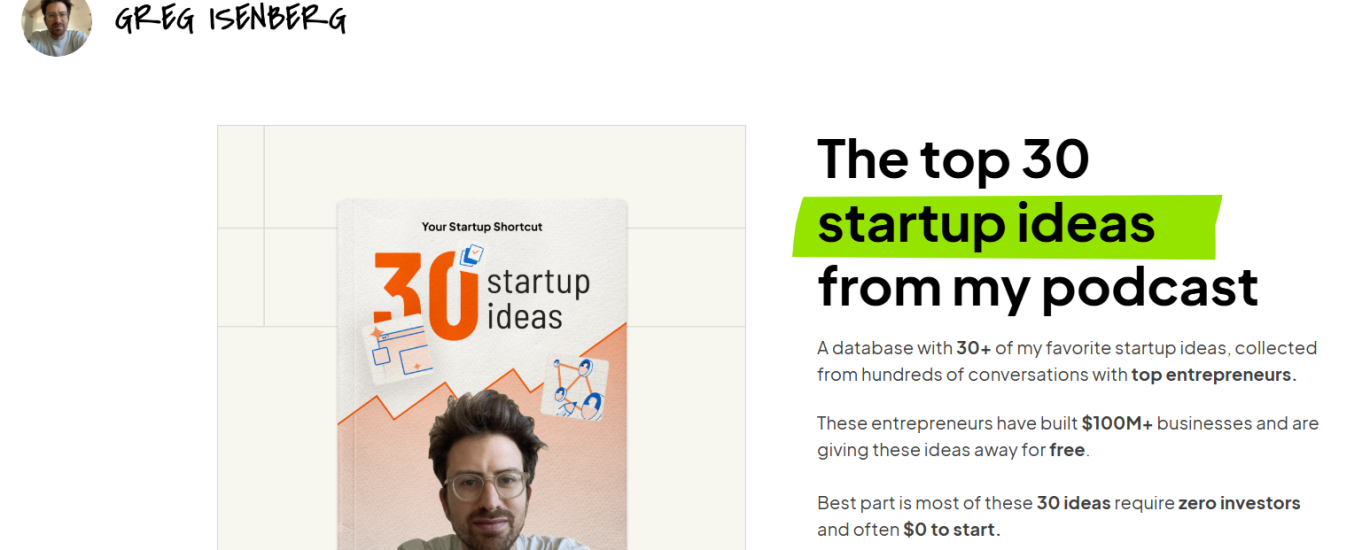Click the Greg Isenberg handwritten logo
The width and height of the screenshot is (1370, 550).
click(230, 19)
